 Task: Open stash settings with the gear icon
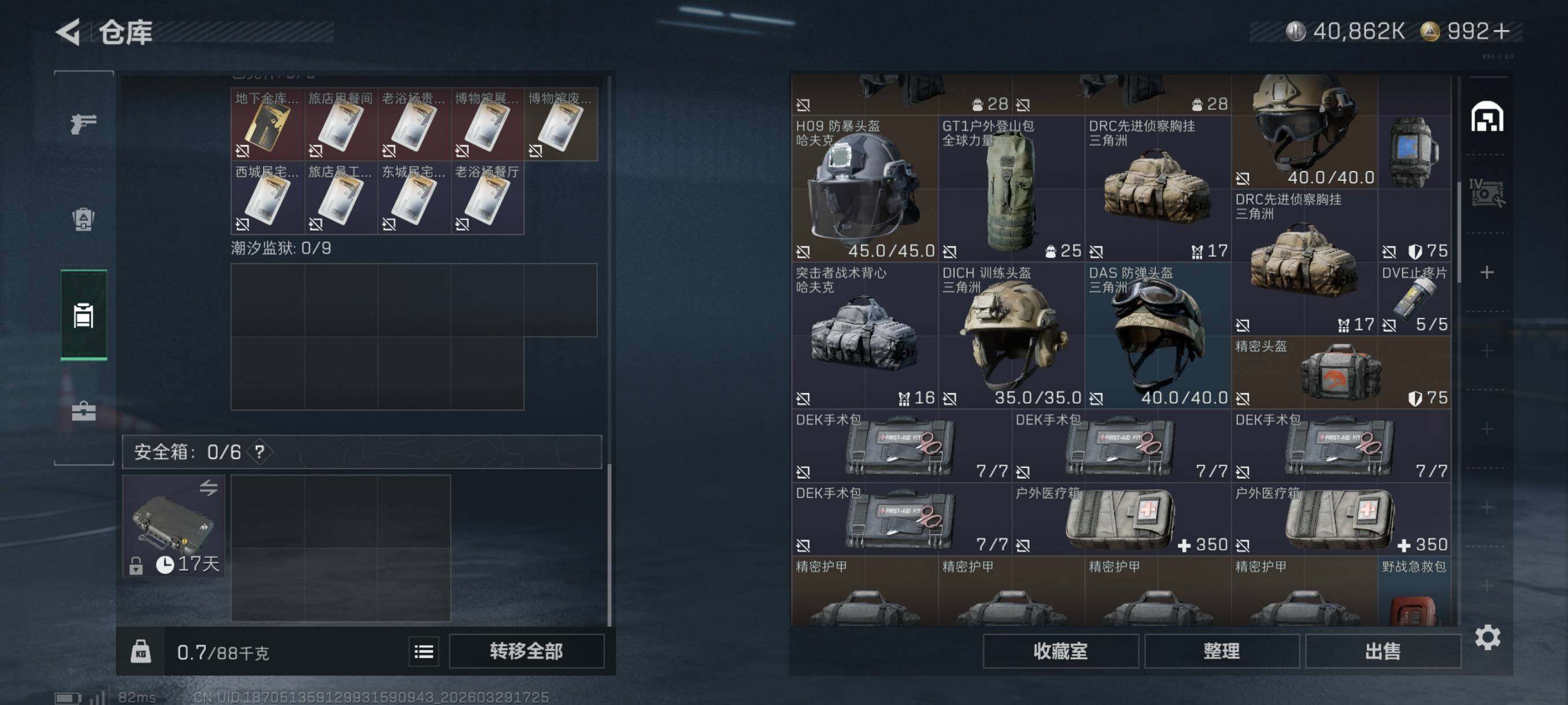click(1487, 637)
